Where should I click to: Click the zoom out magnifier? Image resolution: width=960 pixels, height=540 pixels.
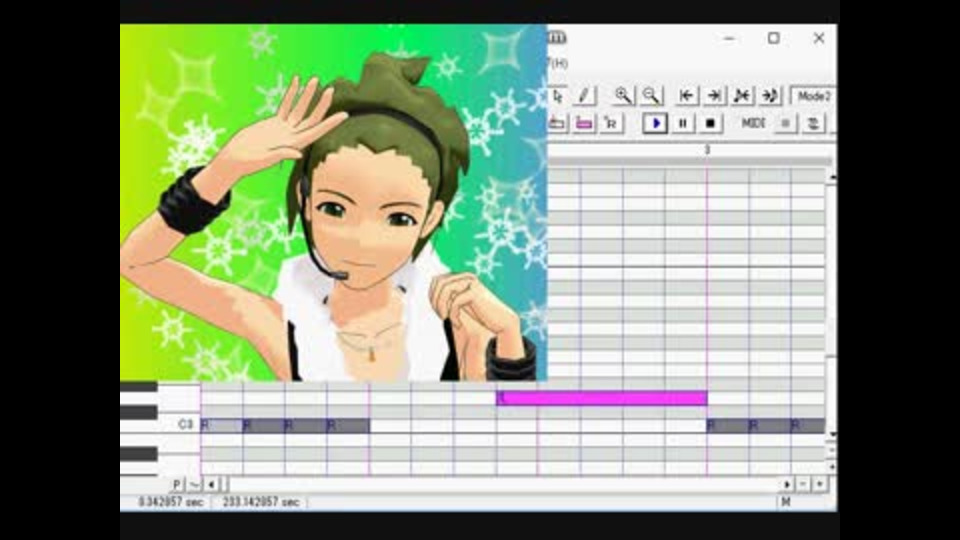[x=651, y=96]
